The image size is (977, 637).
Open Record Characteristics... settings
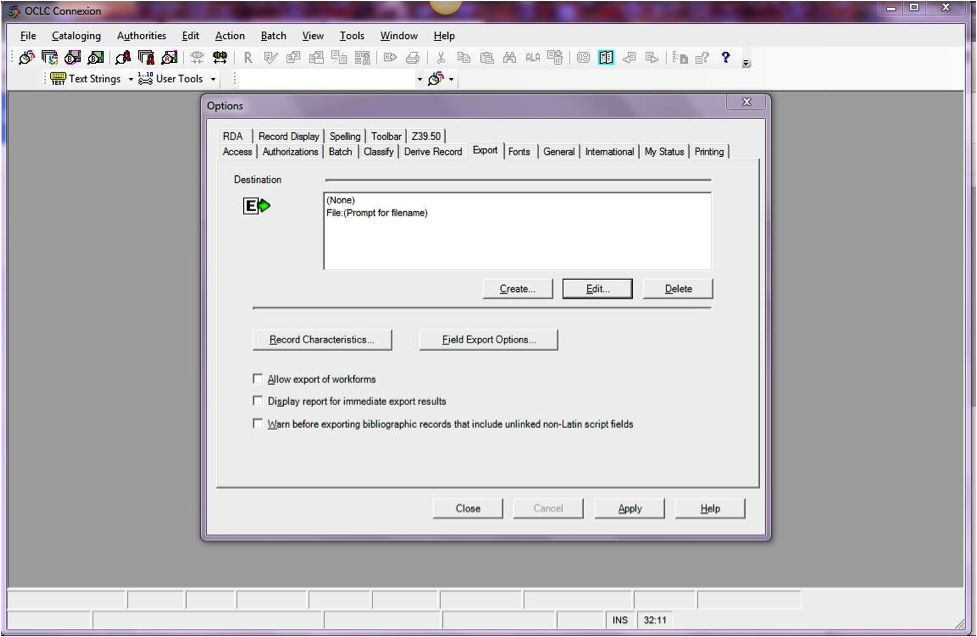tap(322, 340)
